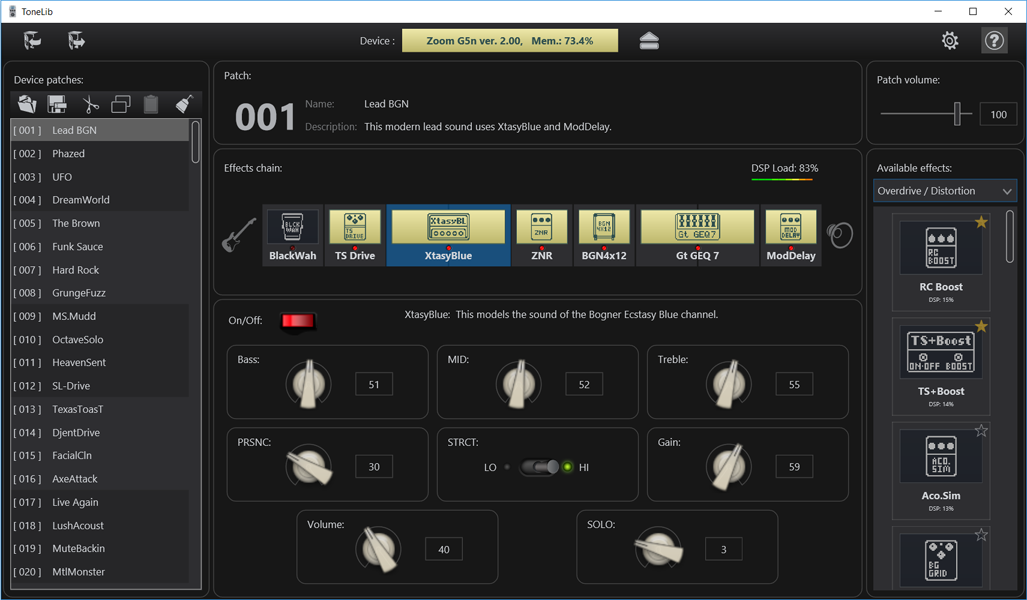Click the Treble knob
1027x600 pixels.
728,384
